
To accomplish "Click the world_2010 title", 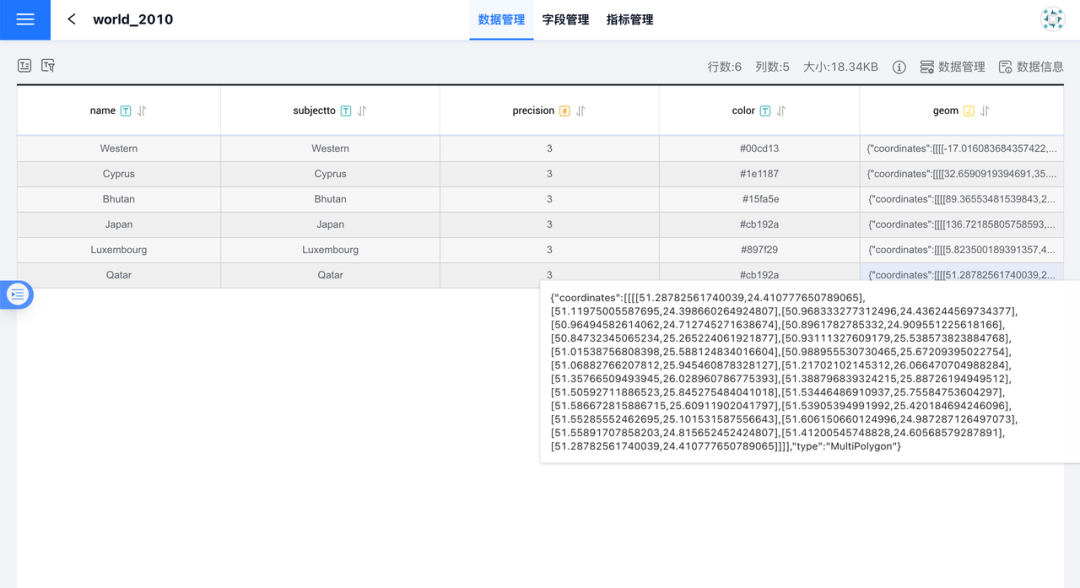I will pyautogui.click(x=133, y=19).
